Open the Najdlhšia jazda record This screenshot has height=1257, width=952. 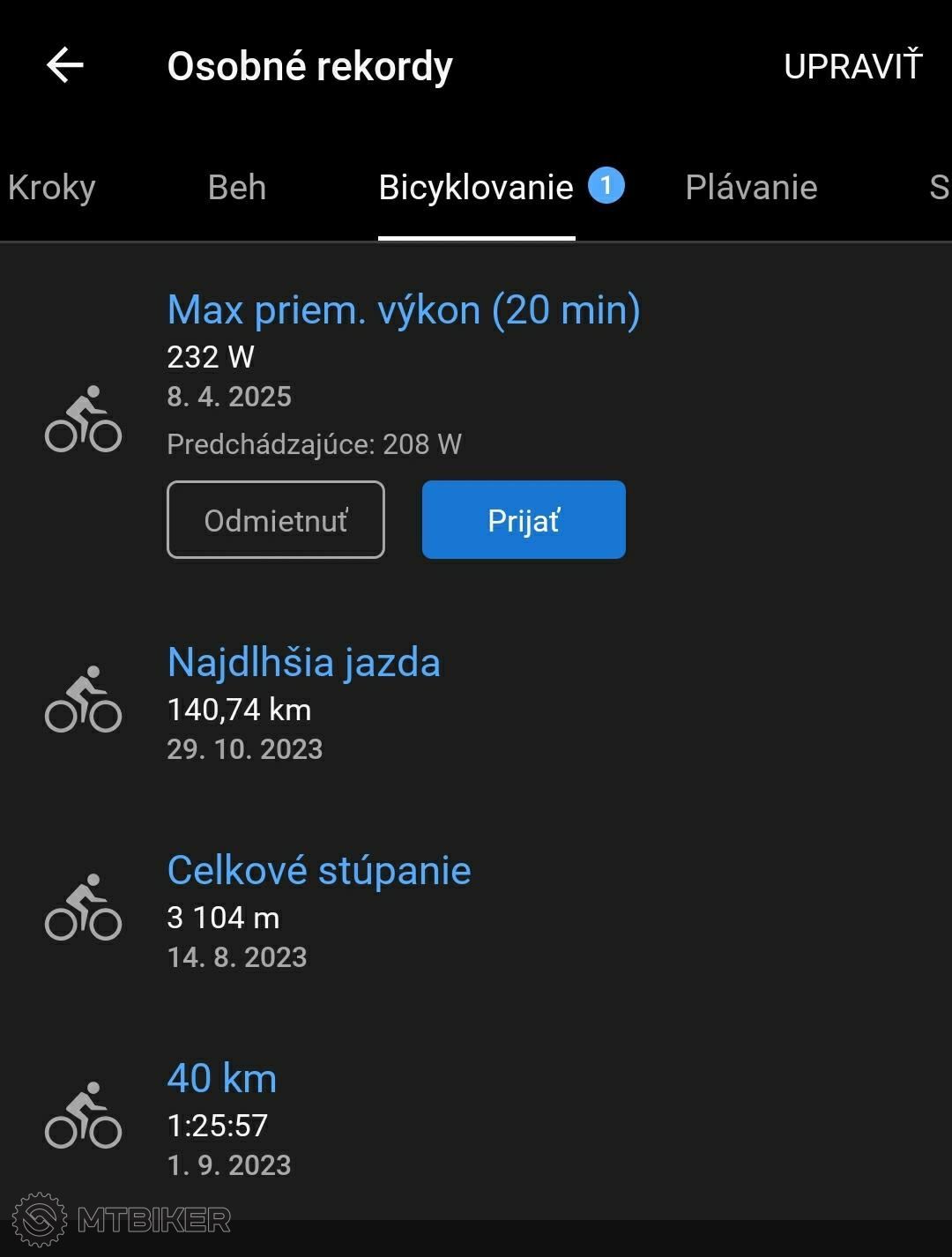pyautogui.click(x=304, y=662)
